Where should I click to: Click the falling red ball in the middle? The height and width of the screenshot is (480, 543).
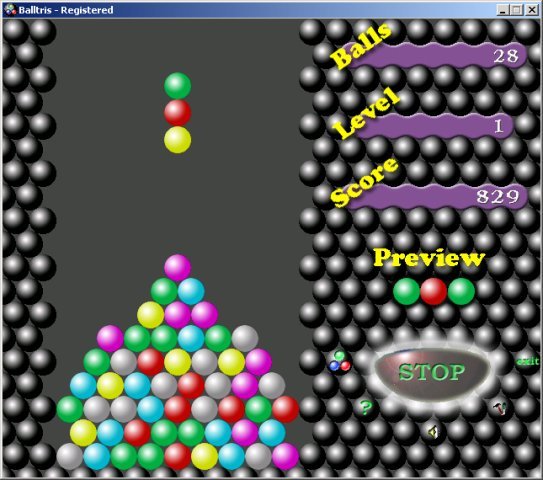(x=178, y=113)
